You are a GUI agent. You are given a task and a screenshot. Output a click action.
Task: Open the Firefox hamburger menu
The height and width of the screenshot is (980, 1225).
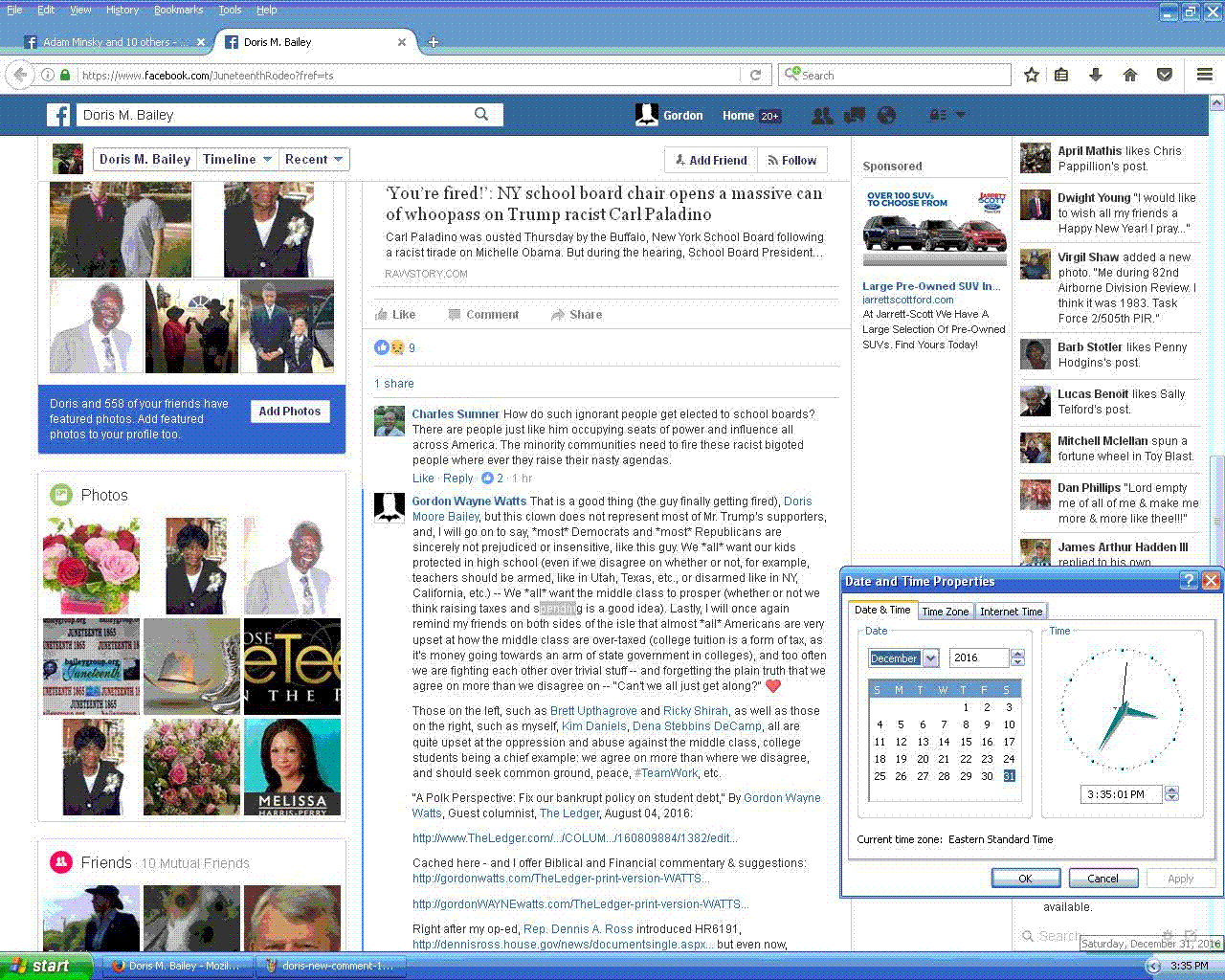(1205, 75)
